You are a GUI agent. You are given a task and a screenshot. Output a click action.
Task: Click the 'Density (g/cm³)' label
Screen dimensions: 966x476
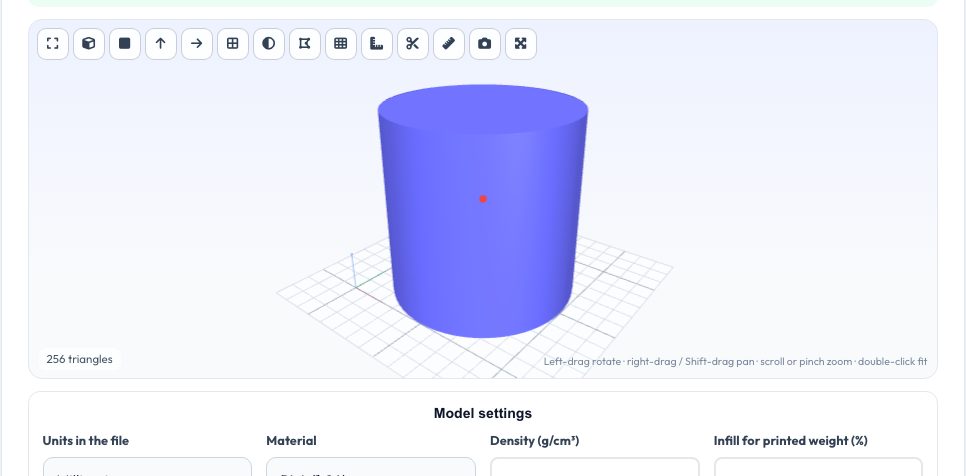[535, 441]
